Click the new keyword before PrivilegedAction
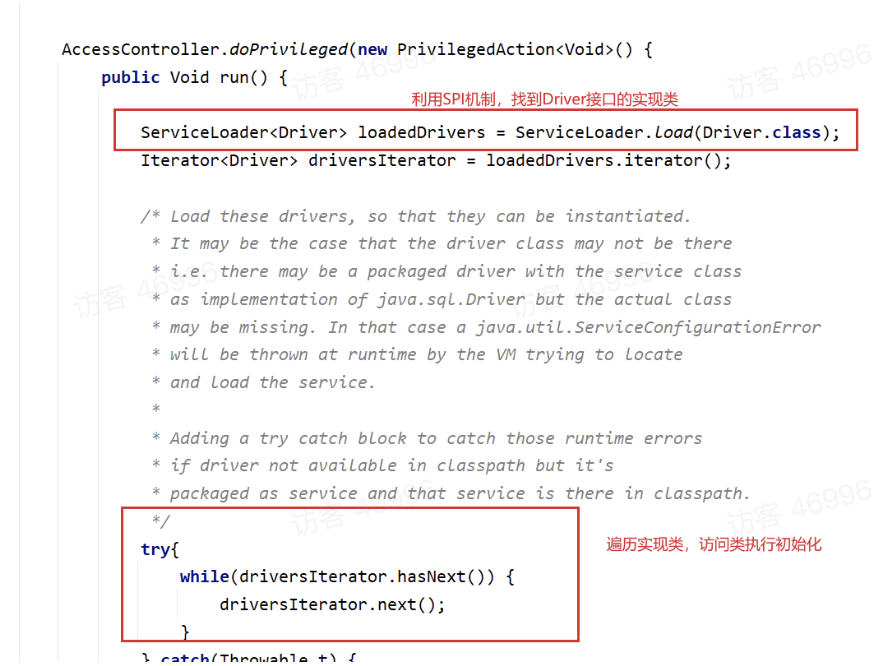 pyautogui.click(x=372, y=50)
